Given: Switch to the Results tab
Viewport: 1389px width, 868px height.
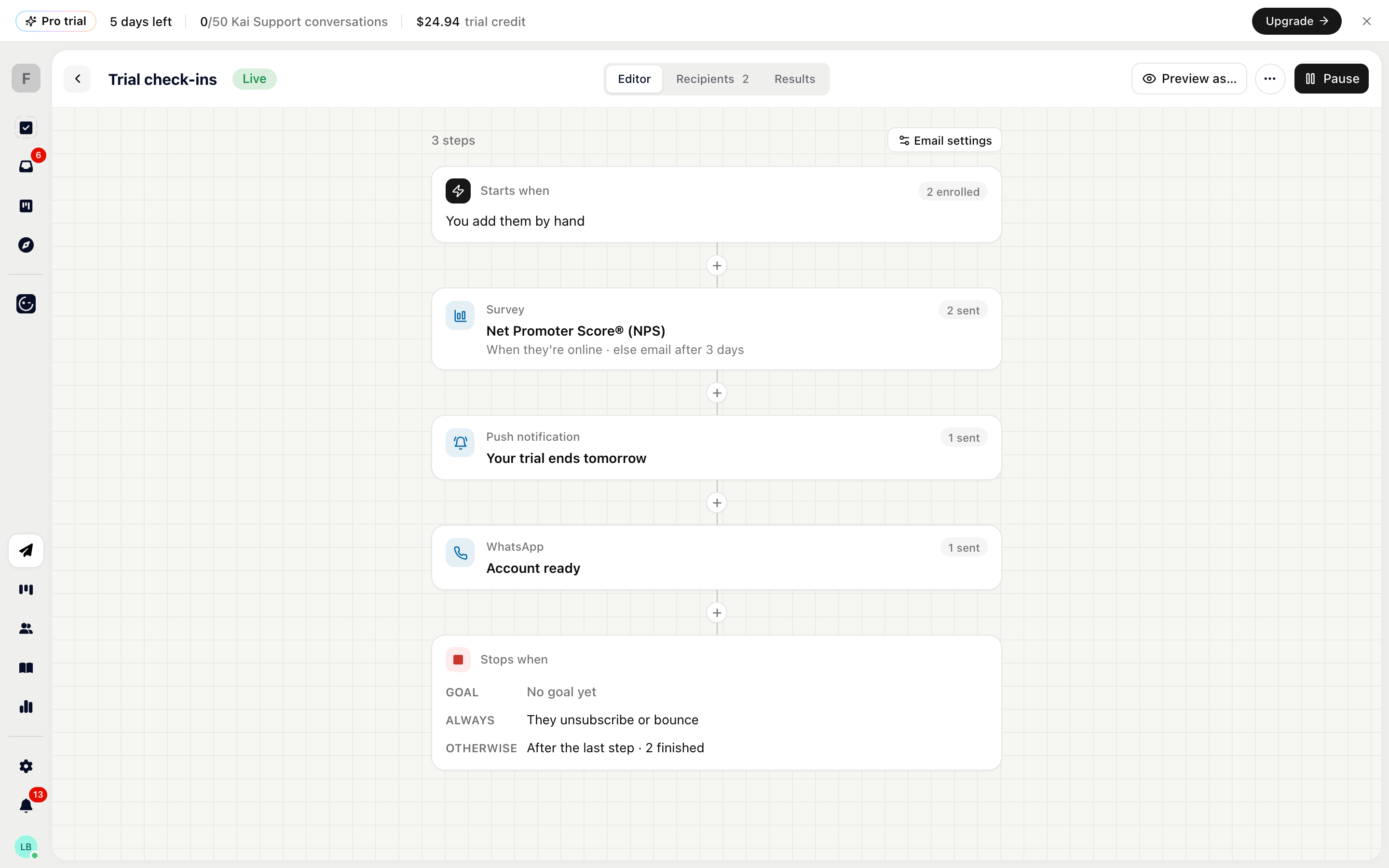Looking at the screenshot, I should click(x=794, y=79).
